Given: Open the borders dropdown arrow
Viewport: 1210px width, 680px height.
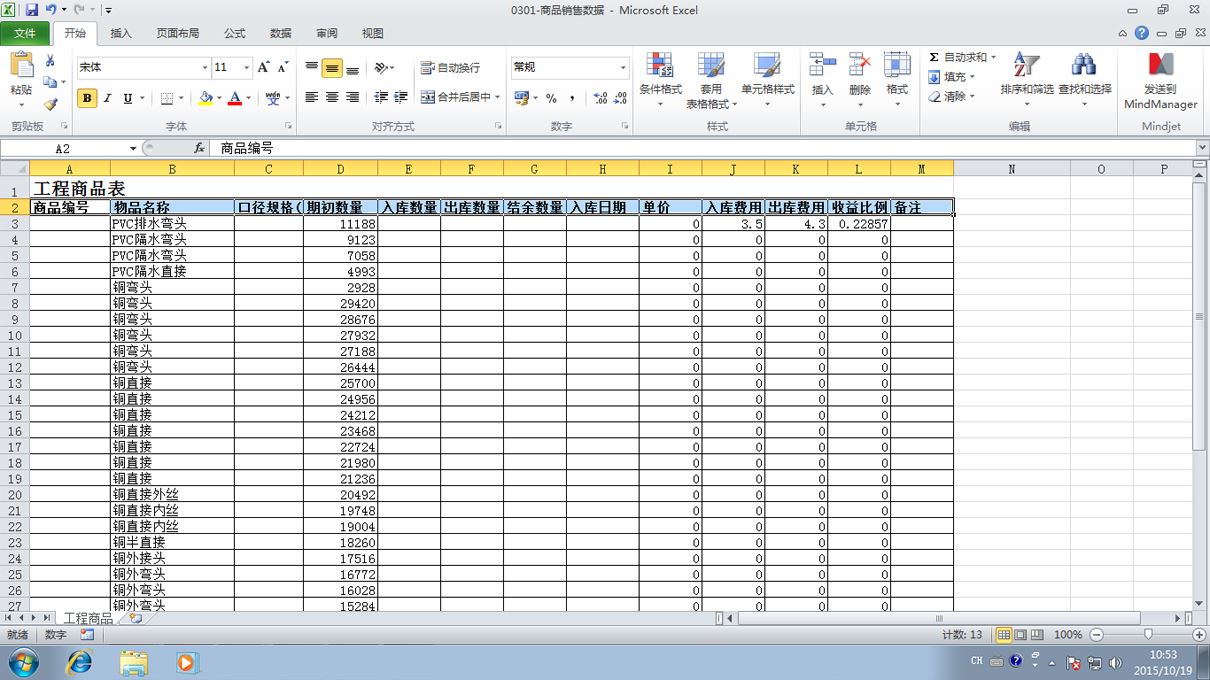Looking at the screenshot, I should (x=182, y=98).
